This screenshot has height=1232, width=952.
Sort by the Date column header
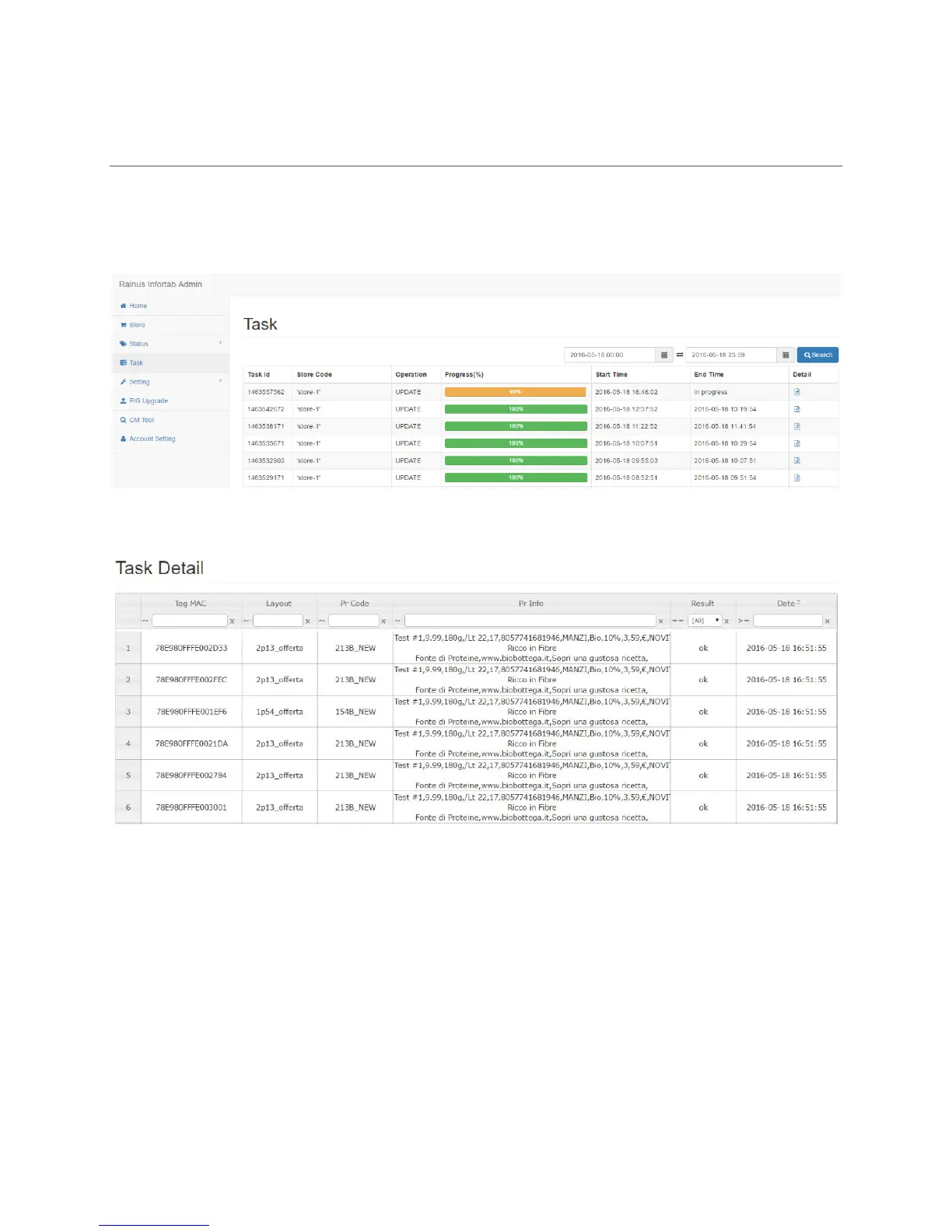click(x=786, y=604)
